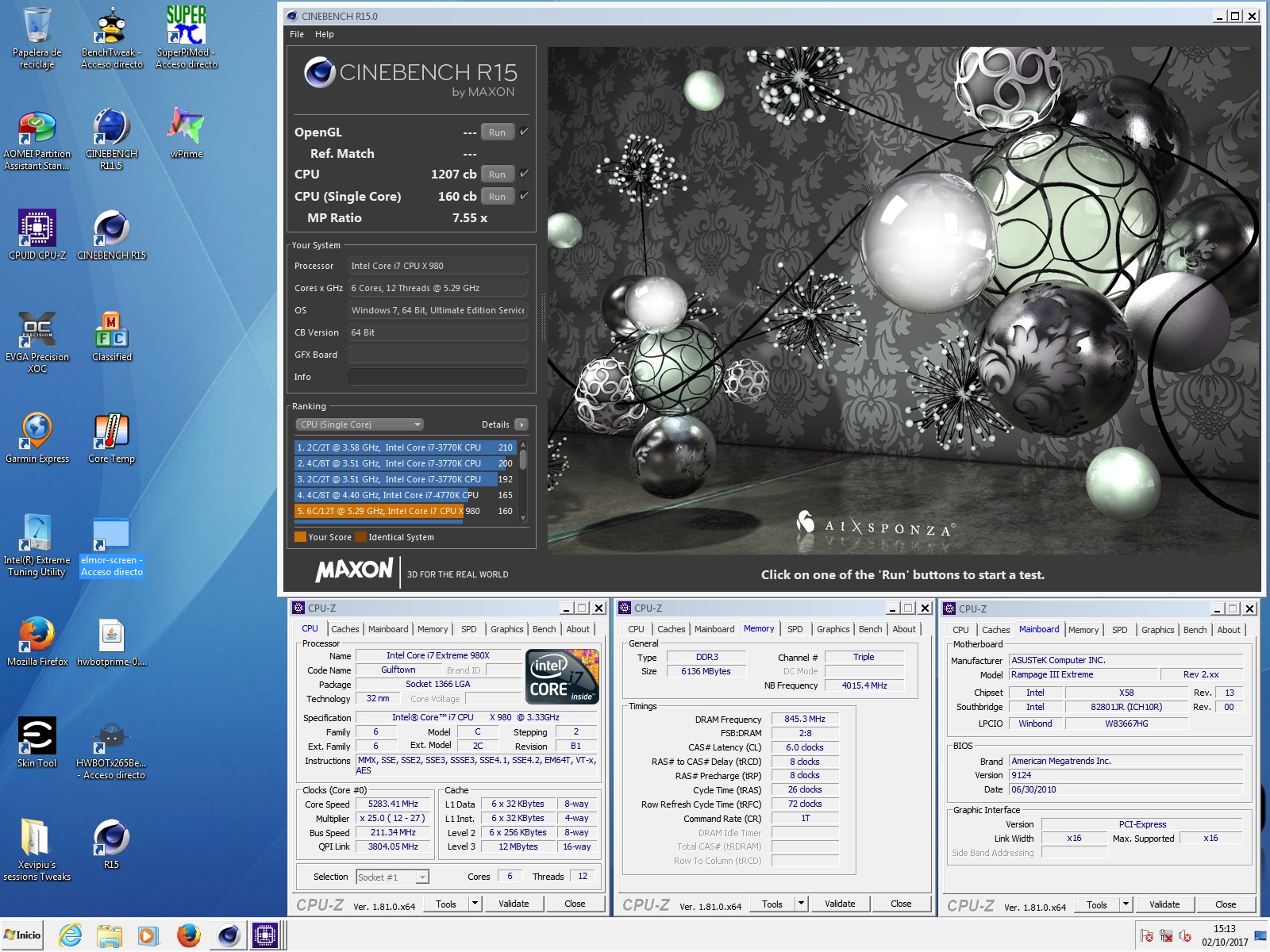Screen dimensions: 1270x952
Task: Toggle the OpenGL test checkbox
Action: point(524,132)
